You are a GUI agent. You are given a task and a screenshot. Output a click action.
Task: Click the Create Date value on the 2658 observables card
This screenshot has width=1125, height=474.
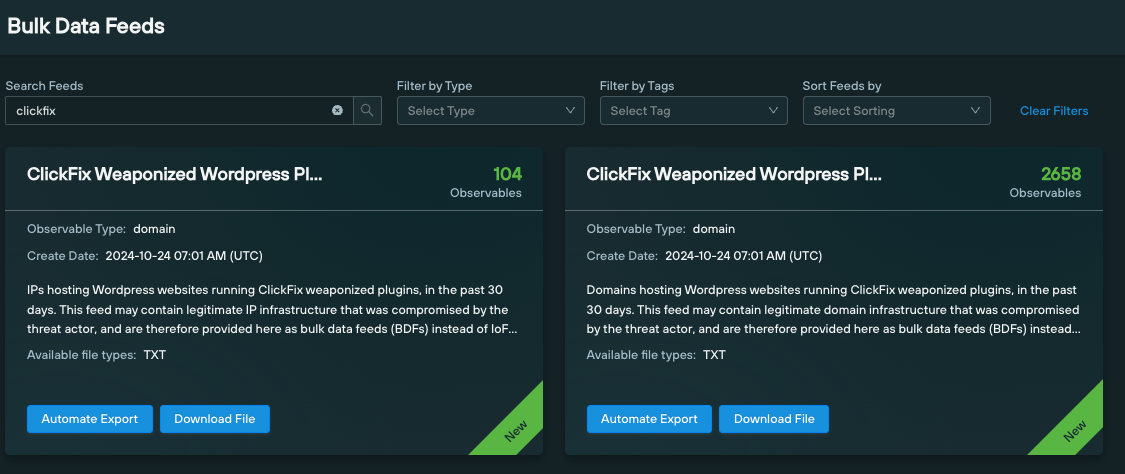pyautogui.click(x=743, y=256)
